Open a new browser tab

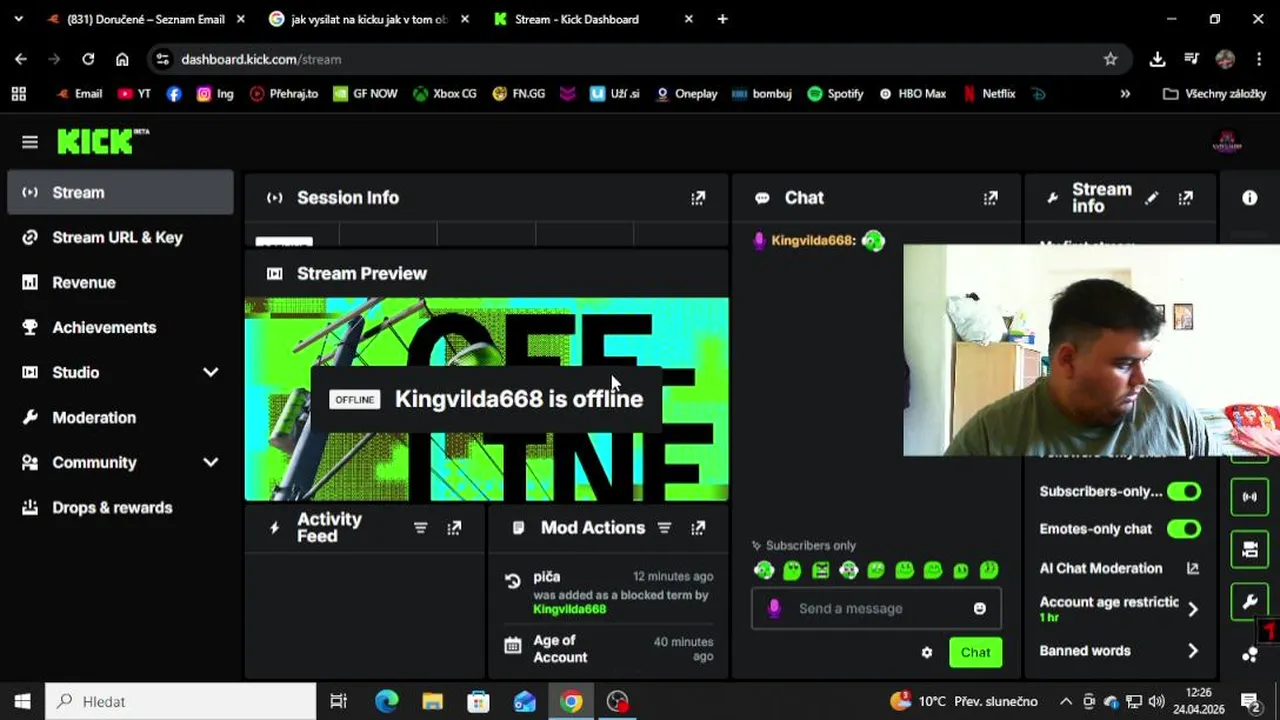[x=722, y=19]
